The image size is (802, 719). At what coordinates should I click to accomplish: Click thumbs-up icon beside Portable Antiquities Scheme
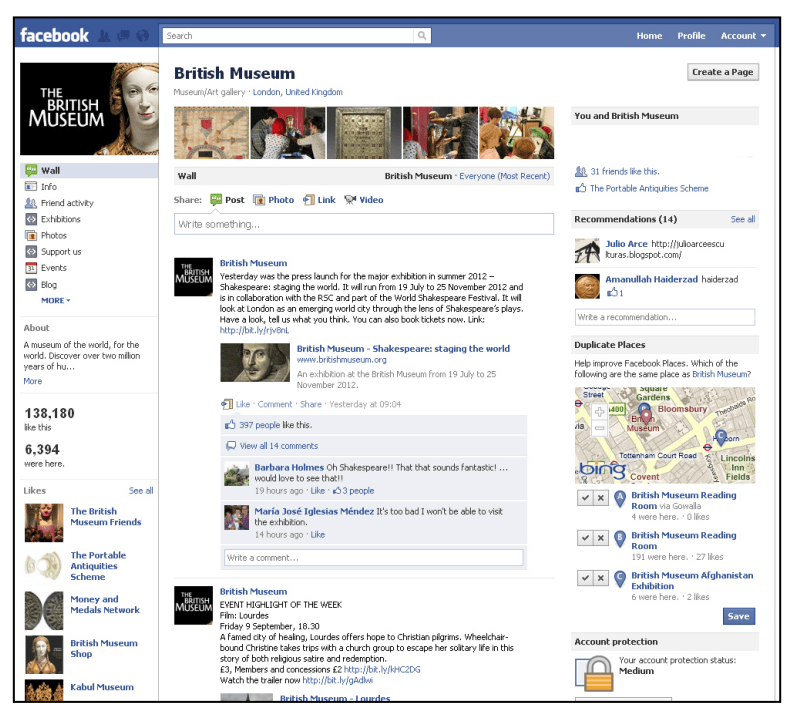[x=581, y=188]
